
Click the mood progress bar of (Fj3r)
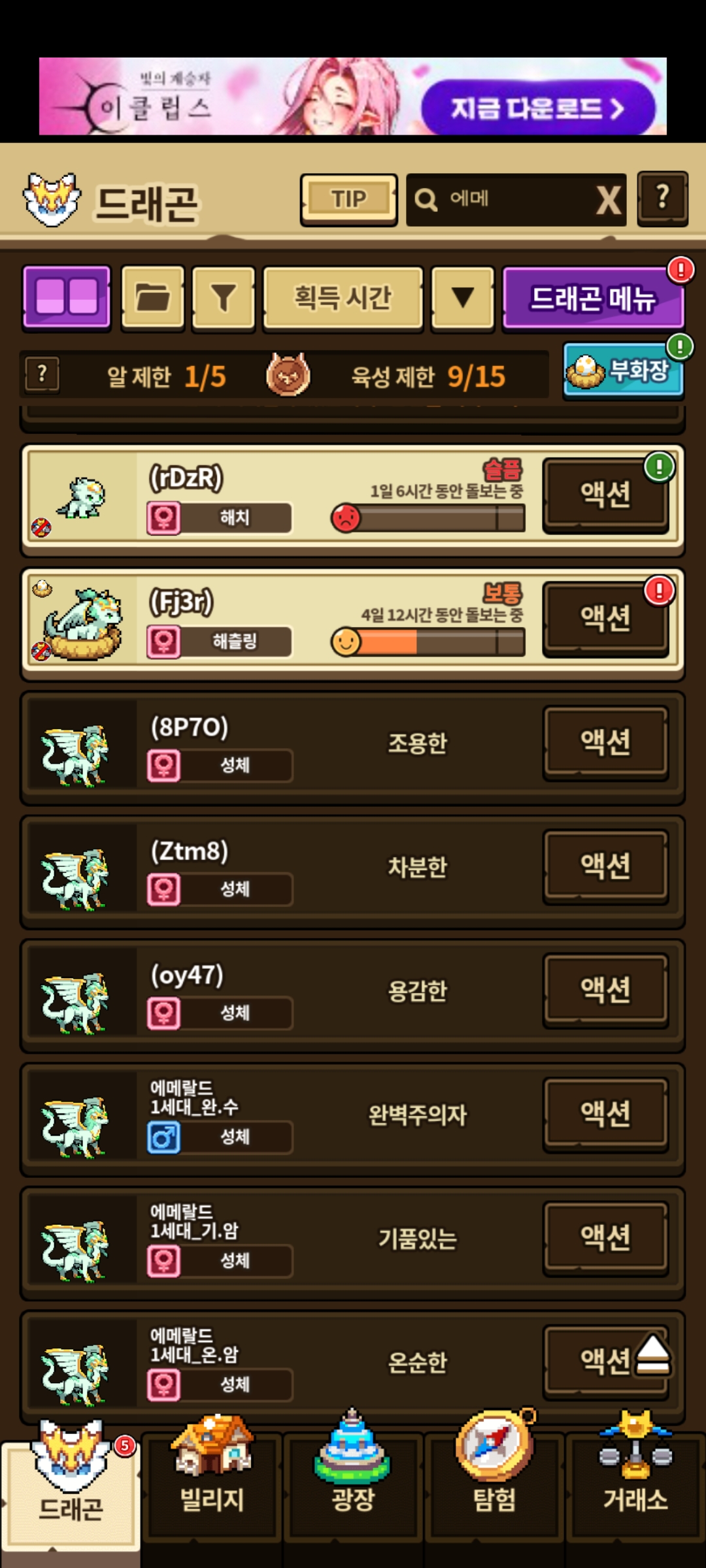(x=428, y=642)
